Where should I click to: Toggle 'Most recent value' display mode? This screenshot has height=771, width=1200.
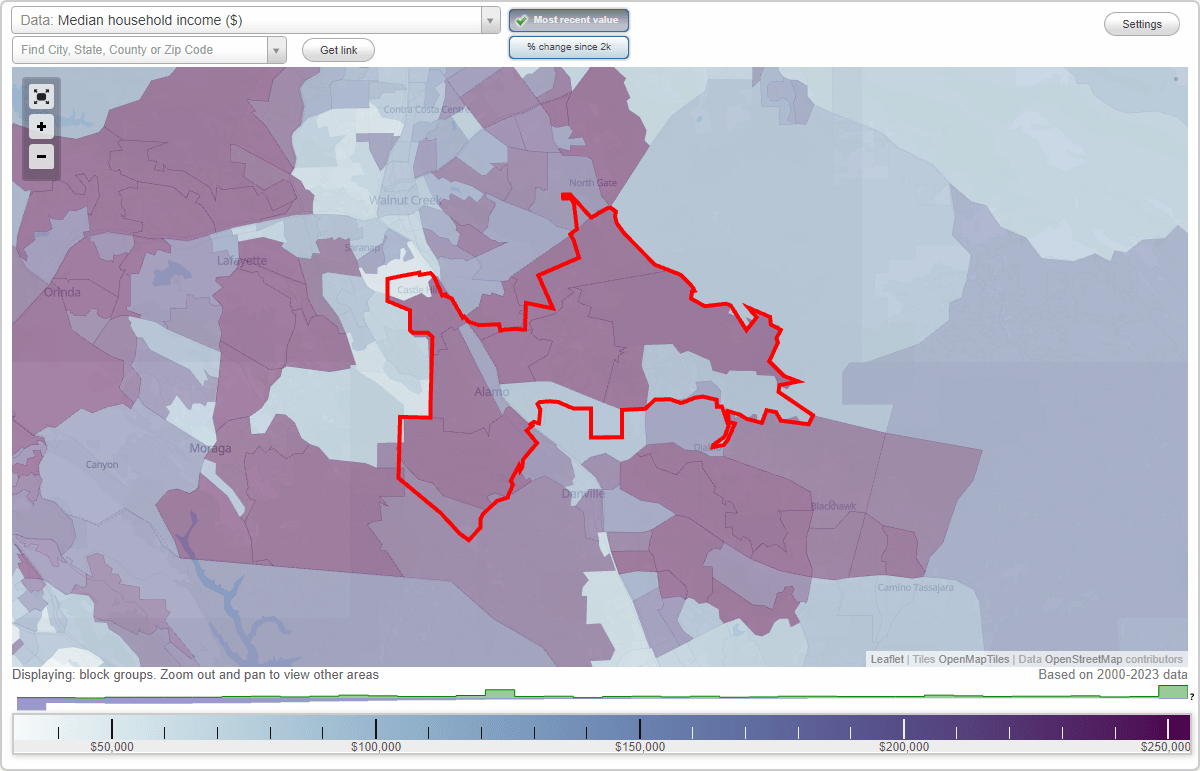(568, 19)
